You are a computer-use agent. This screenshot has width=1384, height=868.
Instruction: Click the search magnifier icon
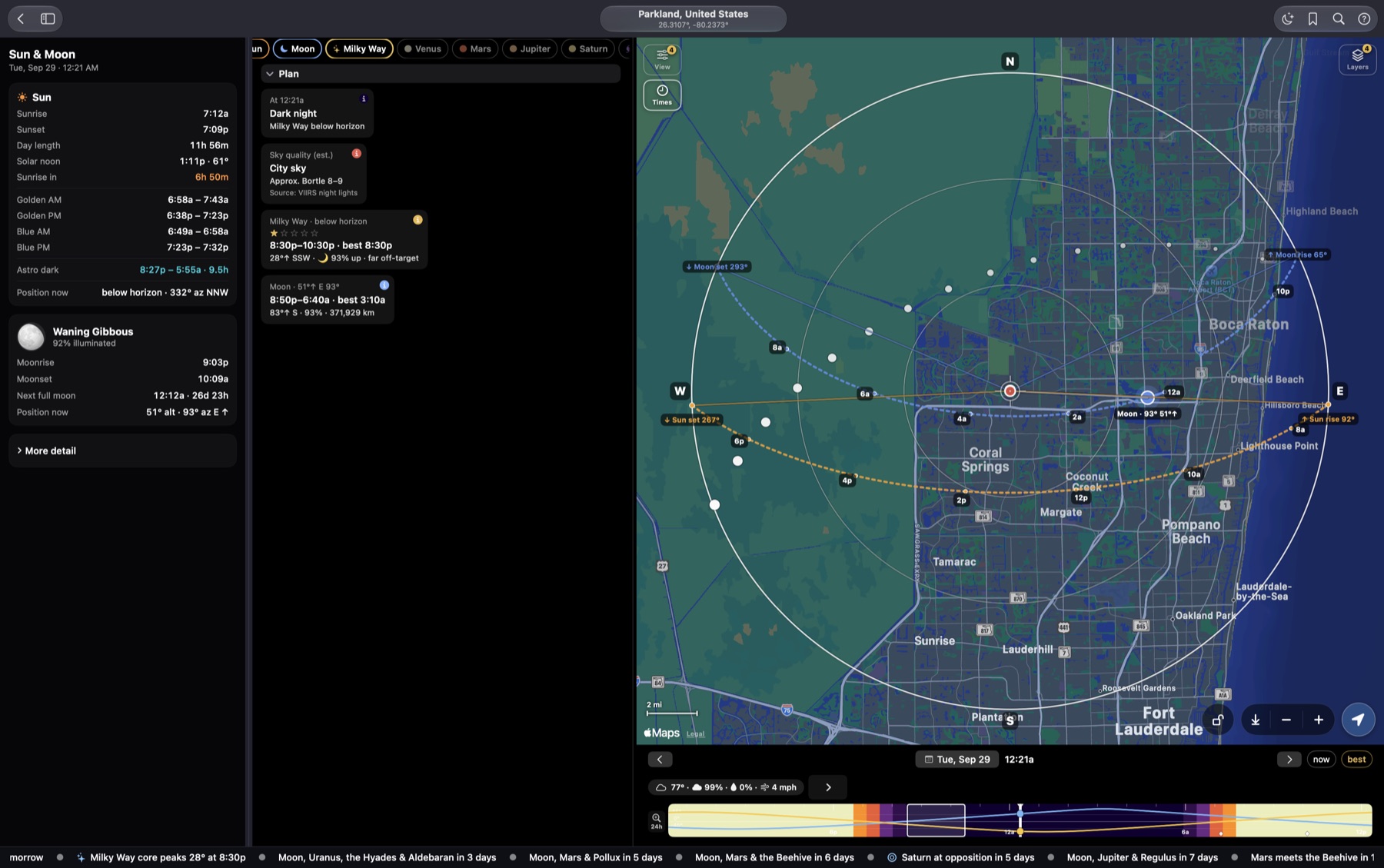click(x=1339, y=19)
